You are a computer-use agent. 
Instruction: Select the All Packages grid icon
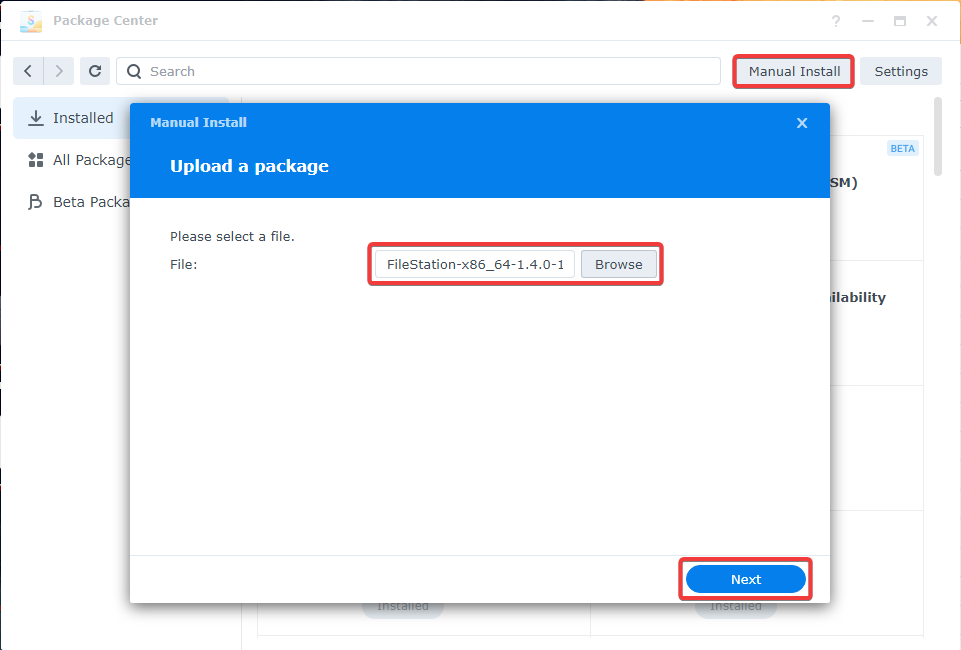coord(36,160)
